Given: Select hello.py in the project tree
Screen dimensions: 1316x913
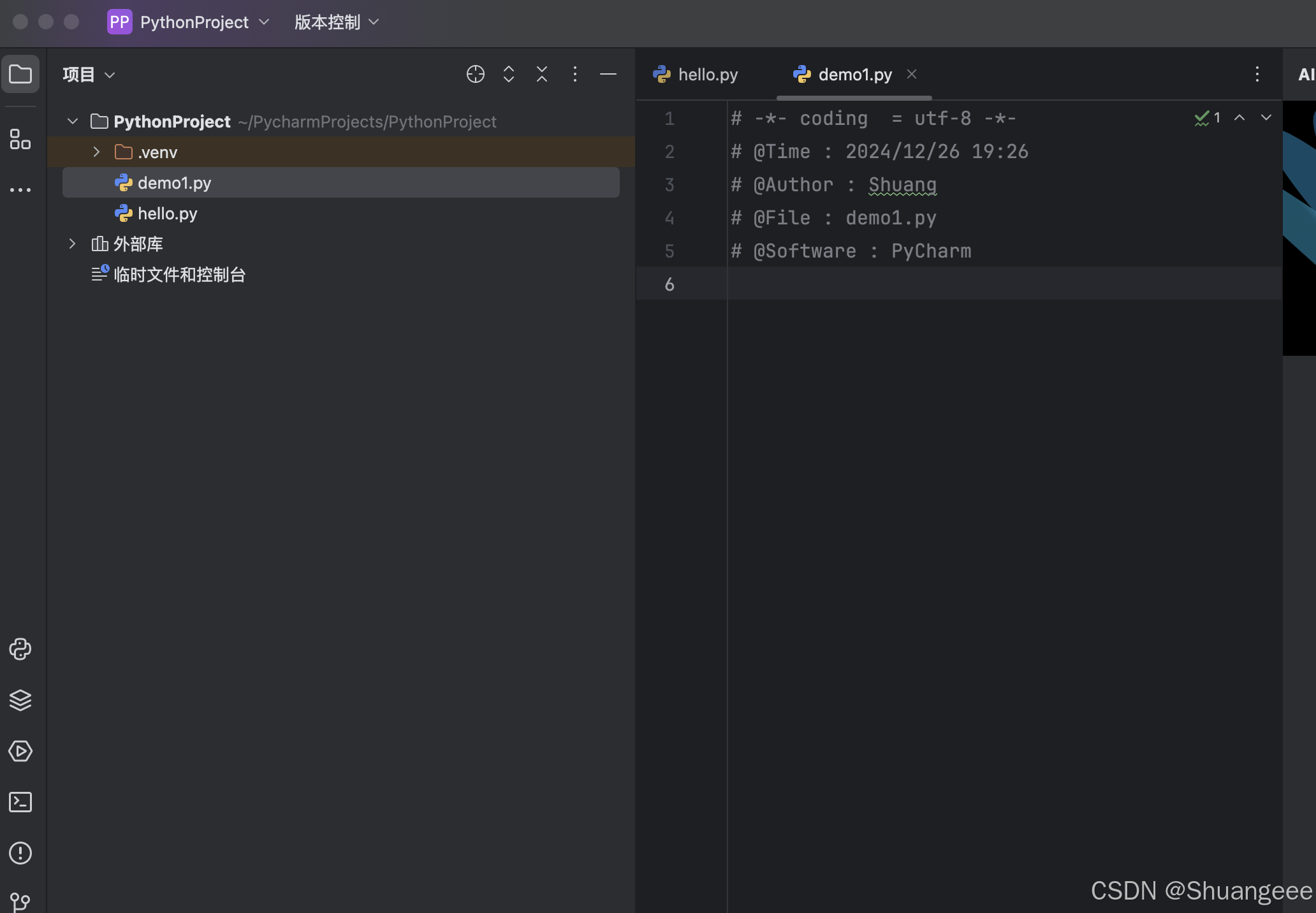Looking at the screenshot, I should click(x=167, y=214).
